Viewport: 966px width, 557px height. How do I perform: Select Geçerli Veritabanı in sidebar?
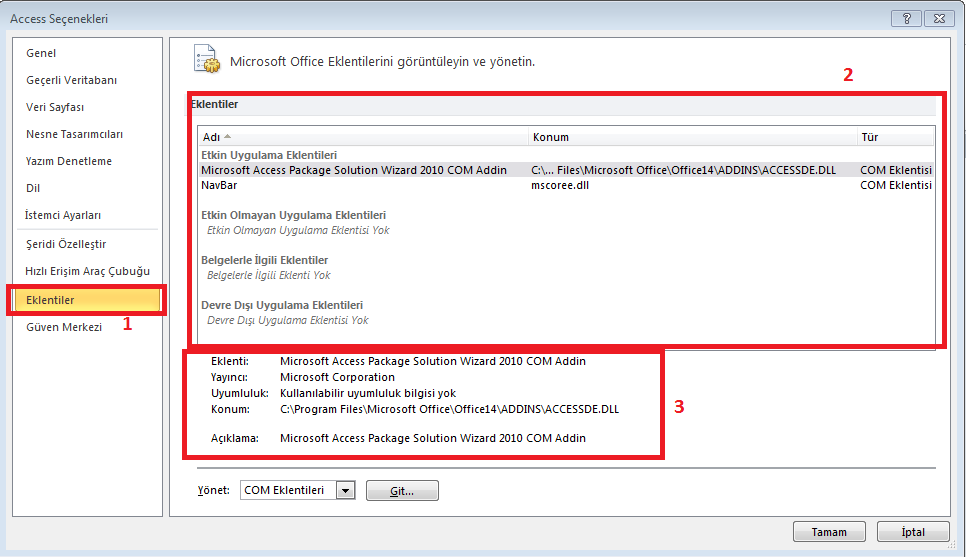tap(71, 80)
